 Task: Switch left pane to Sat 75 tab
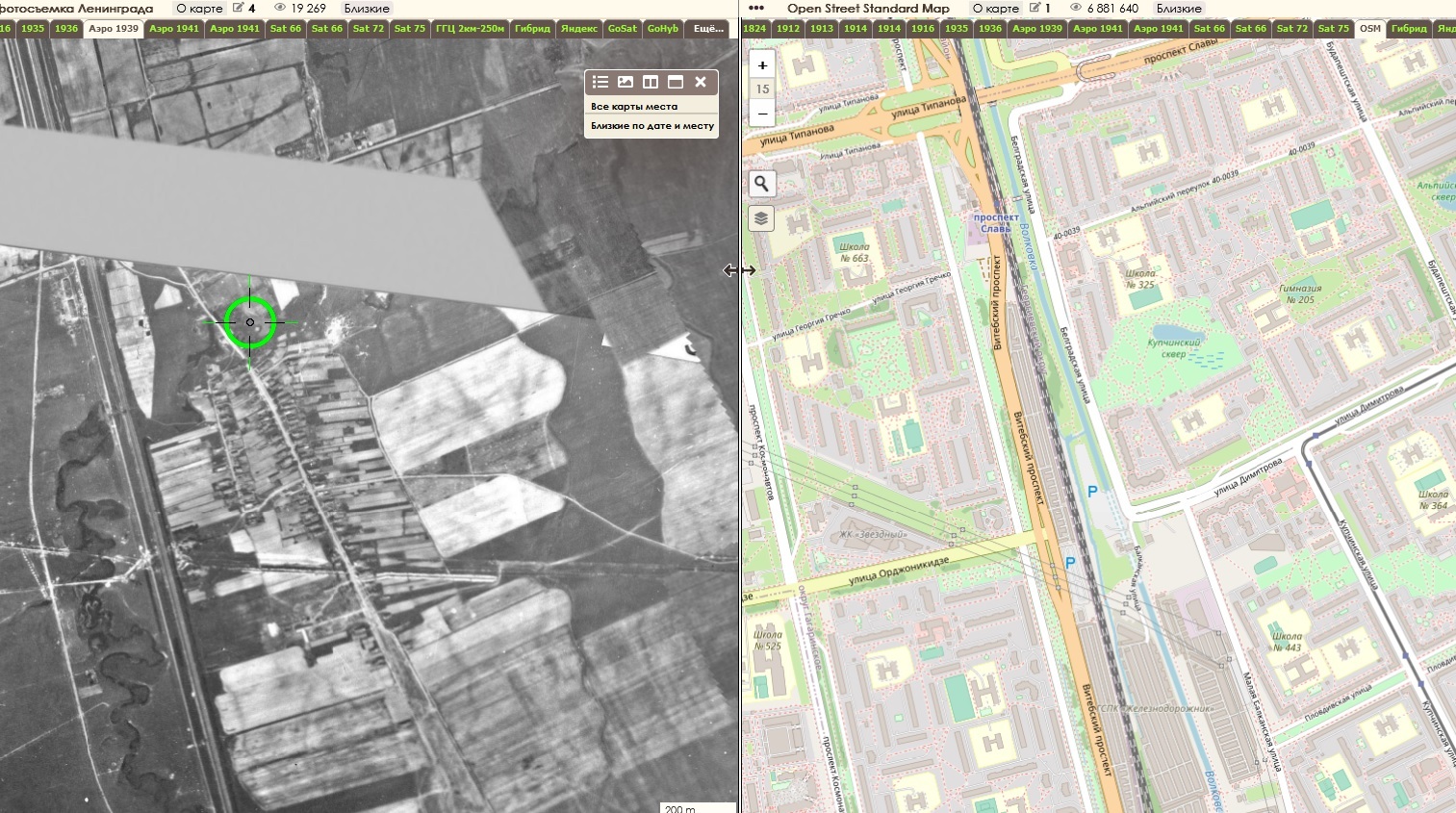click(410, 28)
